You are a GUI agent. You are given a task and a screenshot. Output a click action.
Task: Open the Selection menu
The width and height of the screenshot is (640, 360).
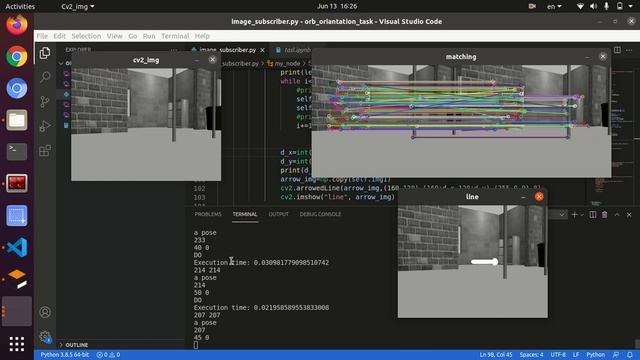point(86,36)
